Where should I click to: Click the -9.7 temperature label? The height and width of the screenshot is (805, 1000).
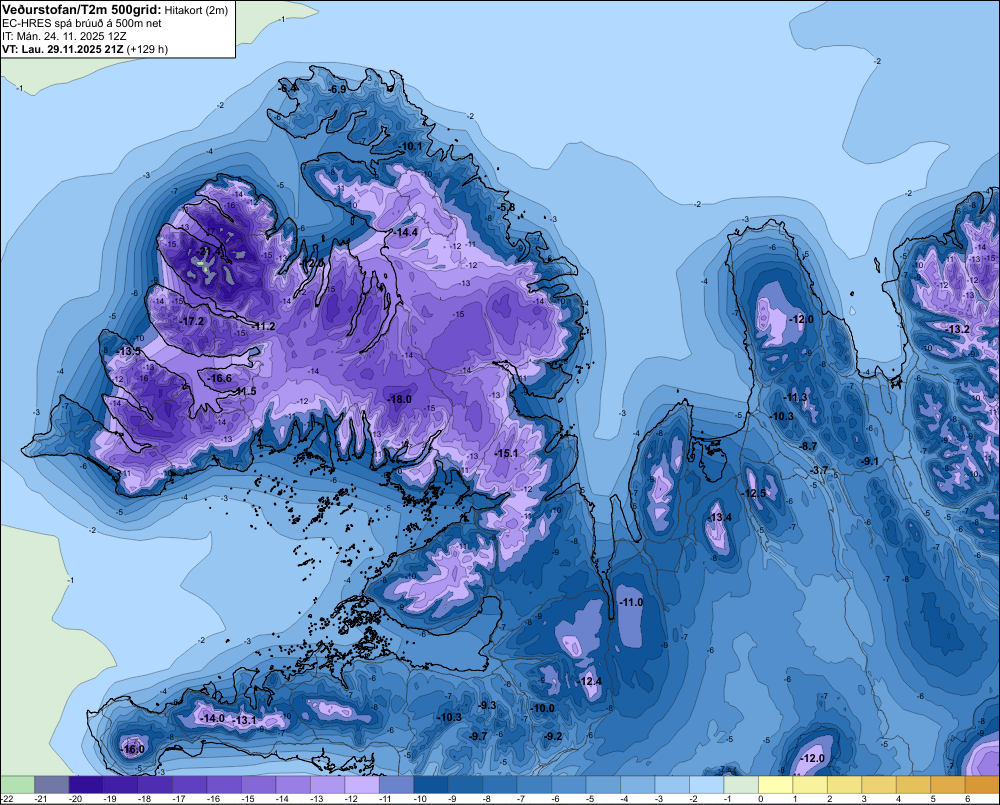click(478, 736)
